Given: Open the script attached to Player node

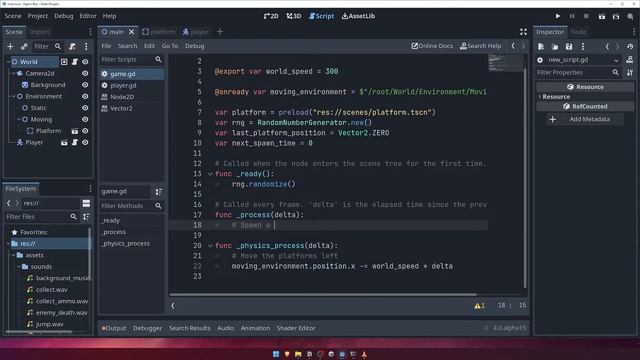Looking at the screenshot, I should (75, 142).
